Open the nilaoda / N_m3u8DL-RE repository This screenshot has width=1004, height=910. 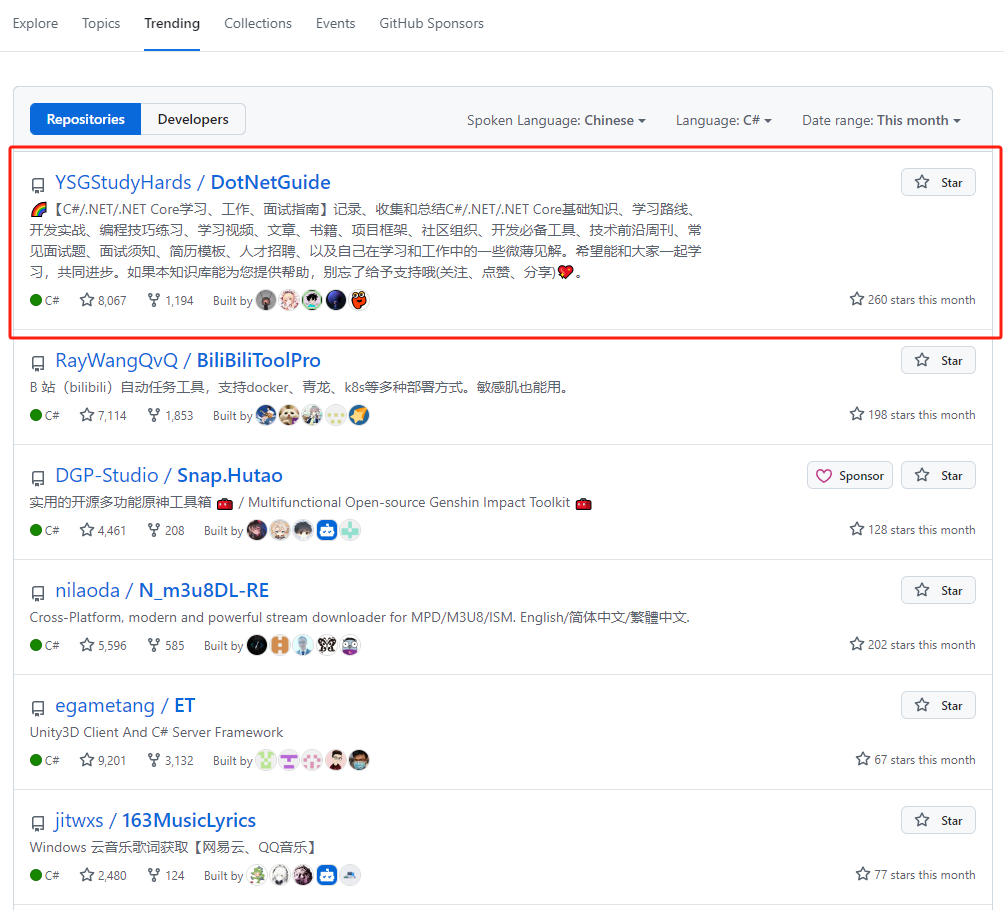click(x=162, y=590)
